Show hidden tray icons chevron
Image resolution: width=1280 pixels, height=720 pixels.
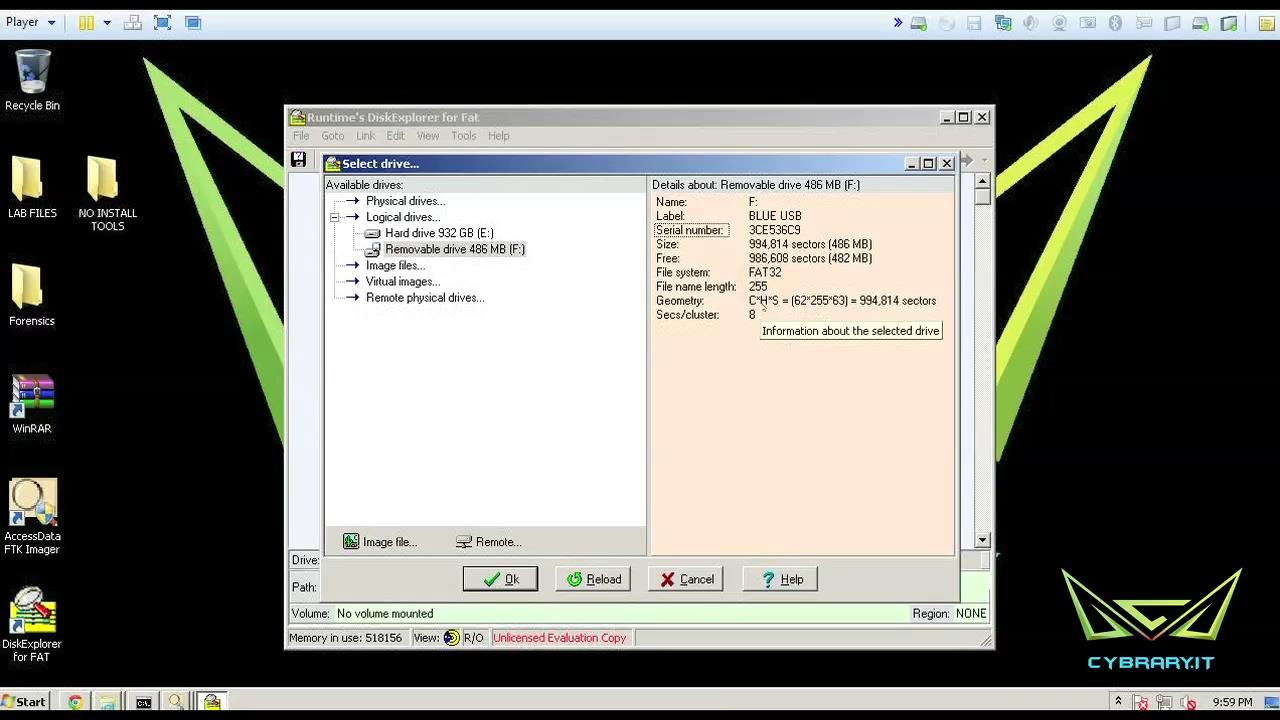click(x=1118, y=702)
